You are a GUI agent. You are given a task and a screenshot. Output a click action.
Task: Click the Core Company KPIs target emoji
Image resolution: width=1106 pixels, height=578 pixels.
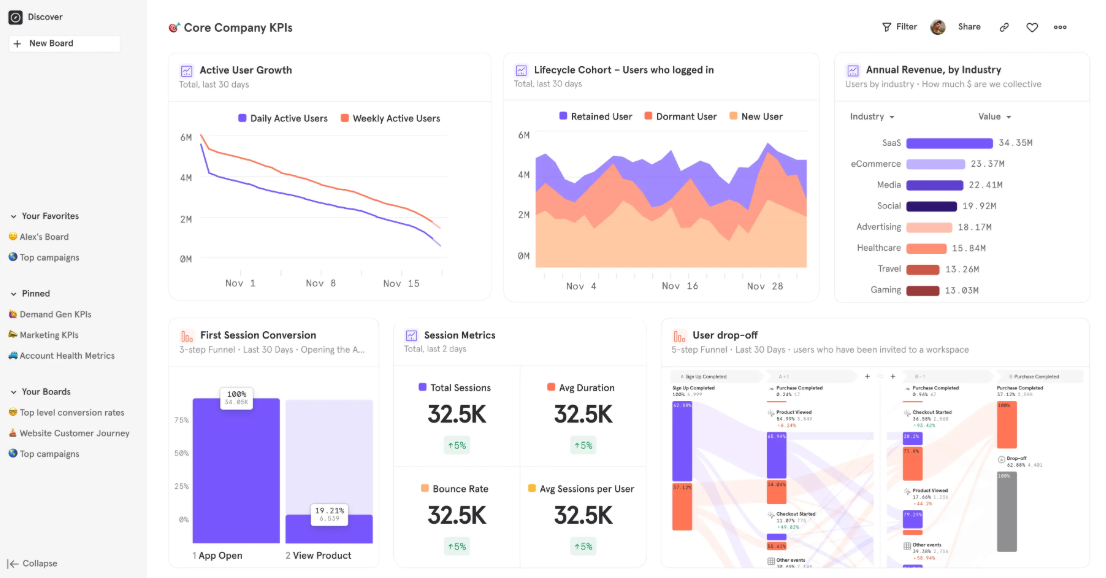(x=174, y=28)
